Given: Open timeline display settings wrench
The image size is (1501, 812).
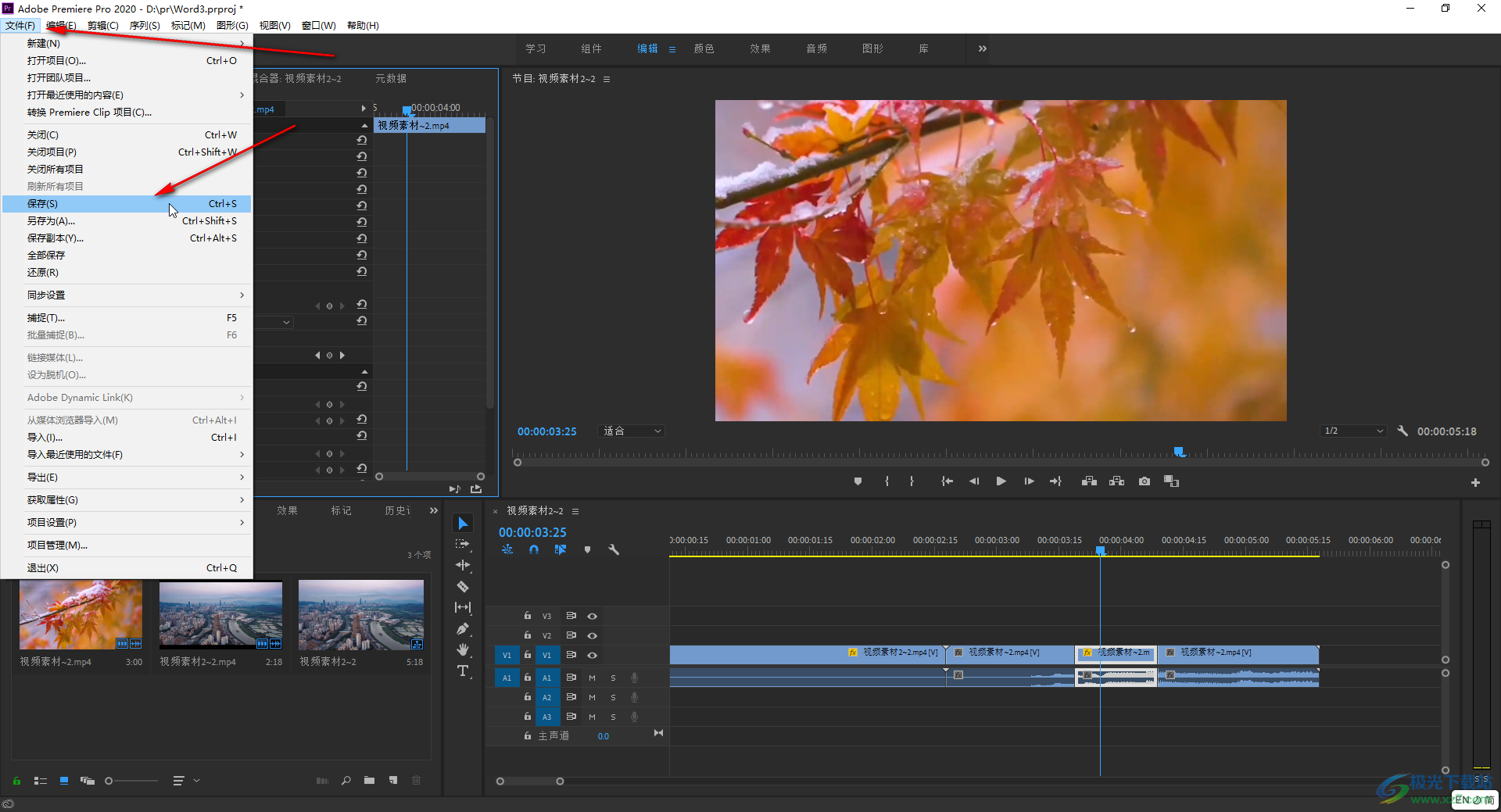Looking at the screenshot, I should (614, 549).
